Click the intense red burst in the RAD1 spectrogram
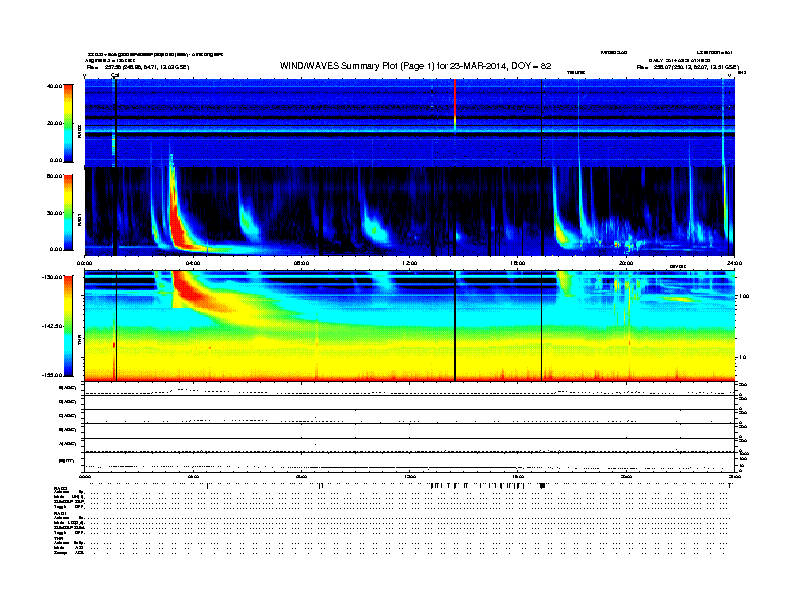Image resolution: width=792 pixels, height=612 pixels. tap(179, 225)
